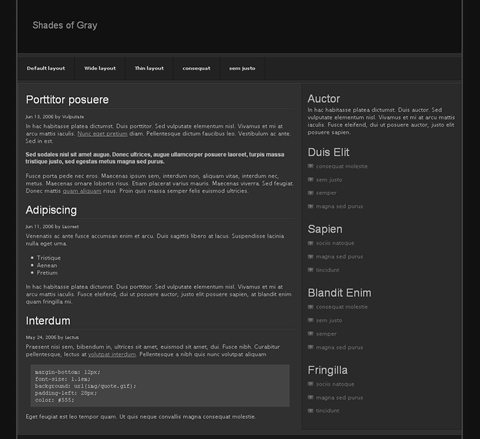Open semper under Duis Elit
The width and height of the screenshot is (480, 439).
[x=326, y=193]
